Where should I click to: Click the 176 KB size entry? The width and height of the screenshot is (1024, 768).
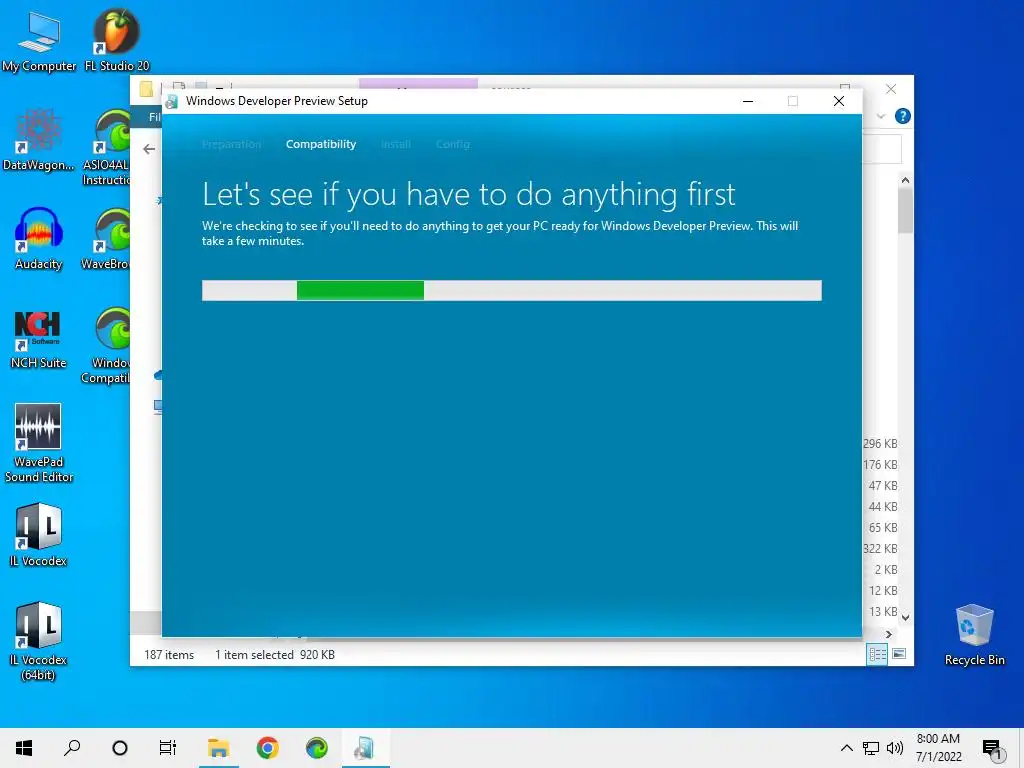pyautogui.click(x=880, y=464)
